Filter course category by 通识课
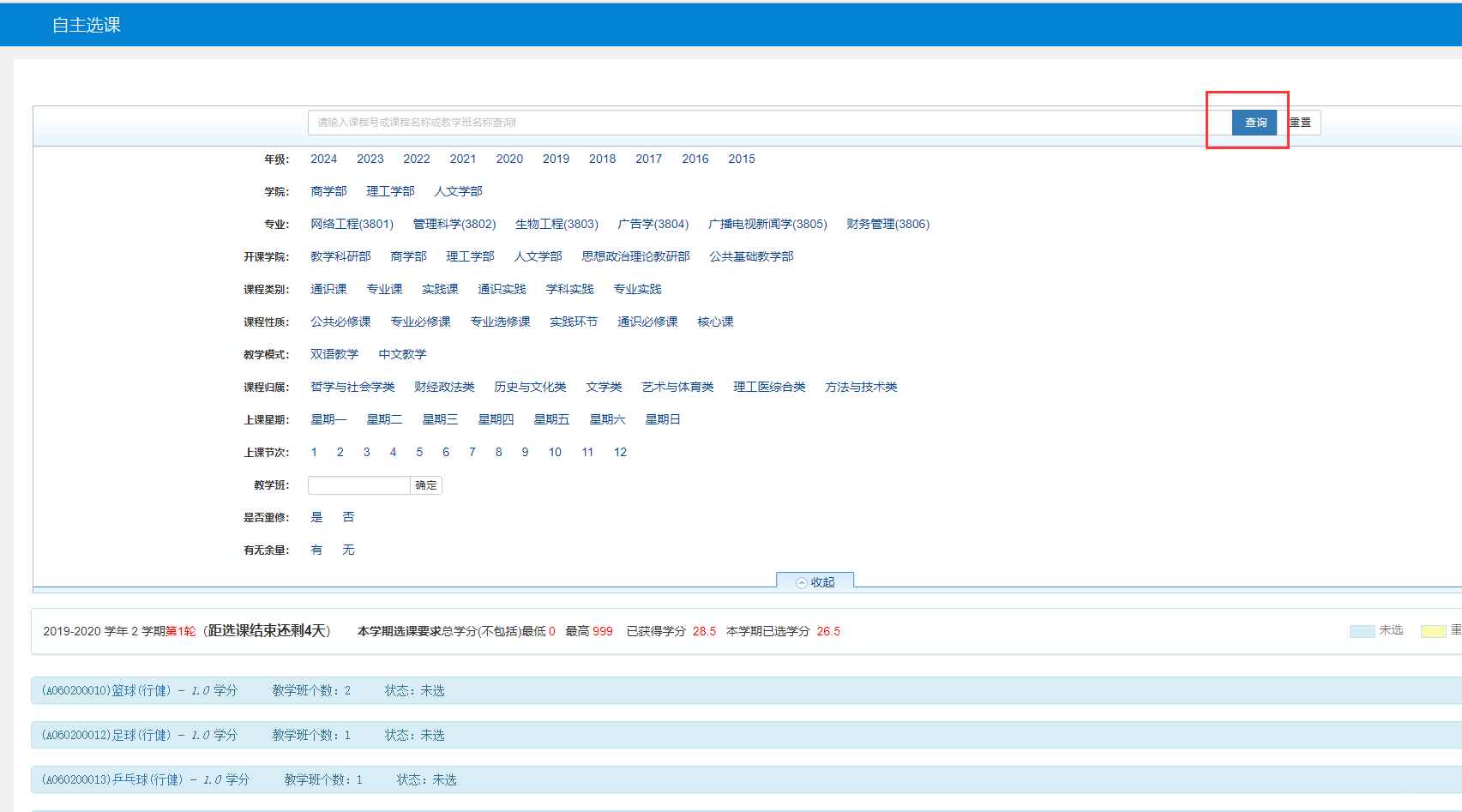 point(328,289)
